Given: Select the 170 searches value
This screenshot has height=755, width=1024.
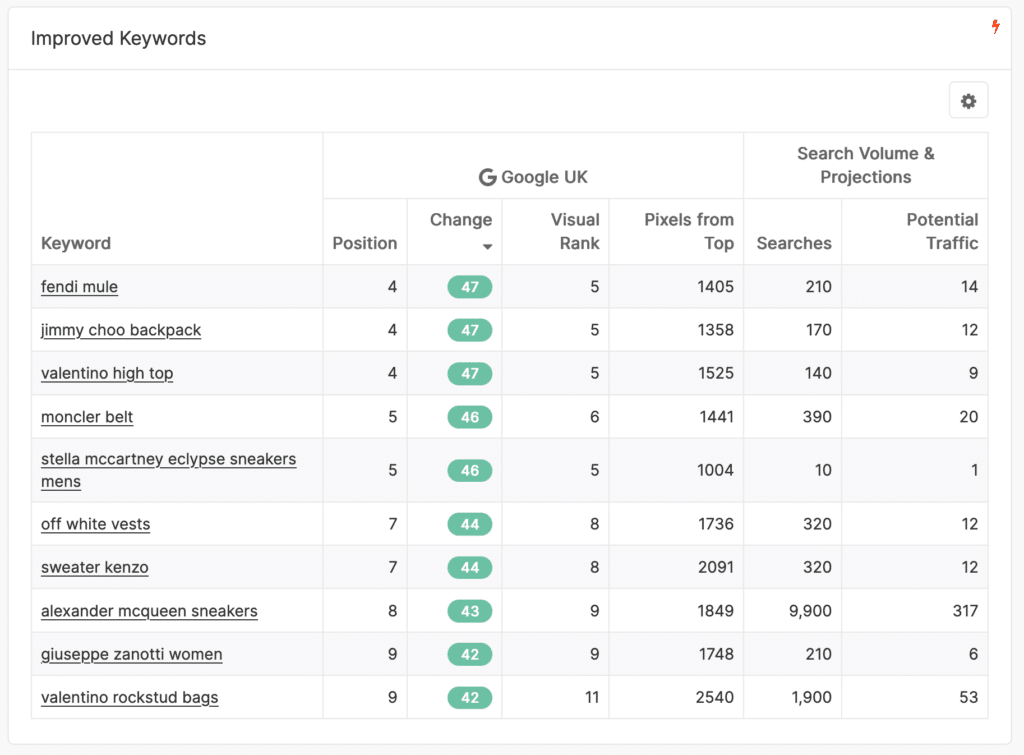Looking at the screenshot, I should pyautogui.click(x=818, y=330).
